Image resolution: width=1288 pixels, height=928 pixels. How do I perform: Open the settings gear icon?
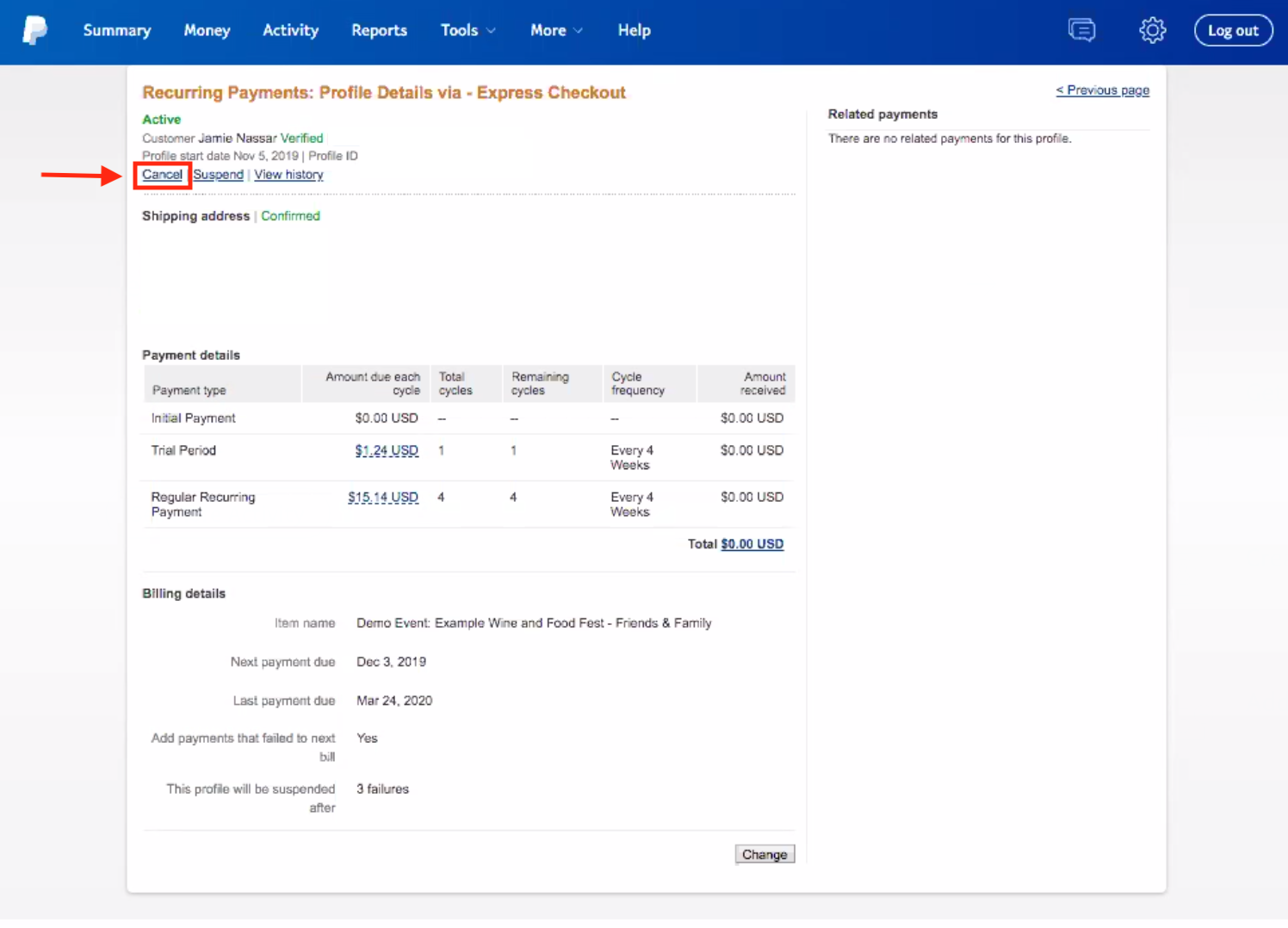point(1152,30)
